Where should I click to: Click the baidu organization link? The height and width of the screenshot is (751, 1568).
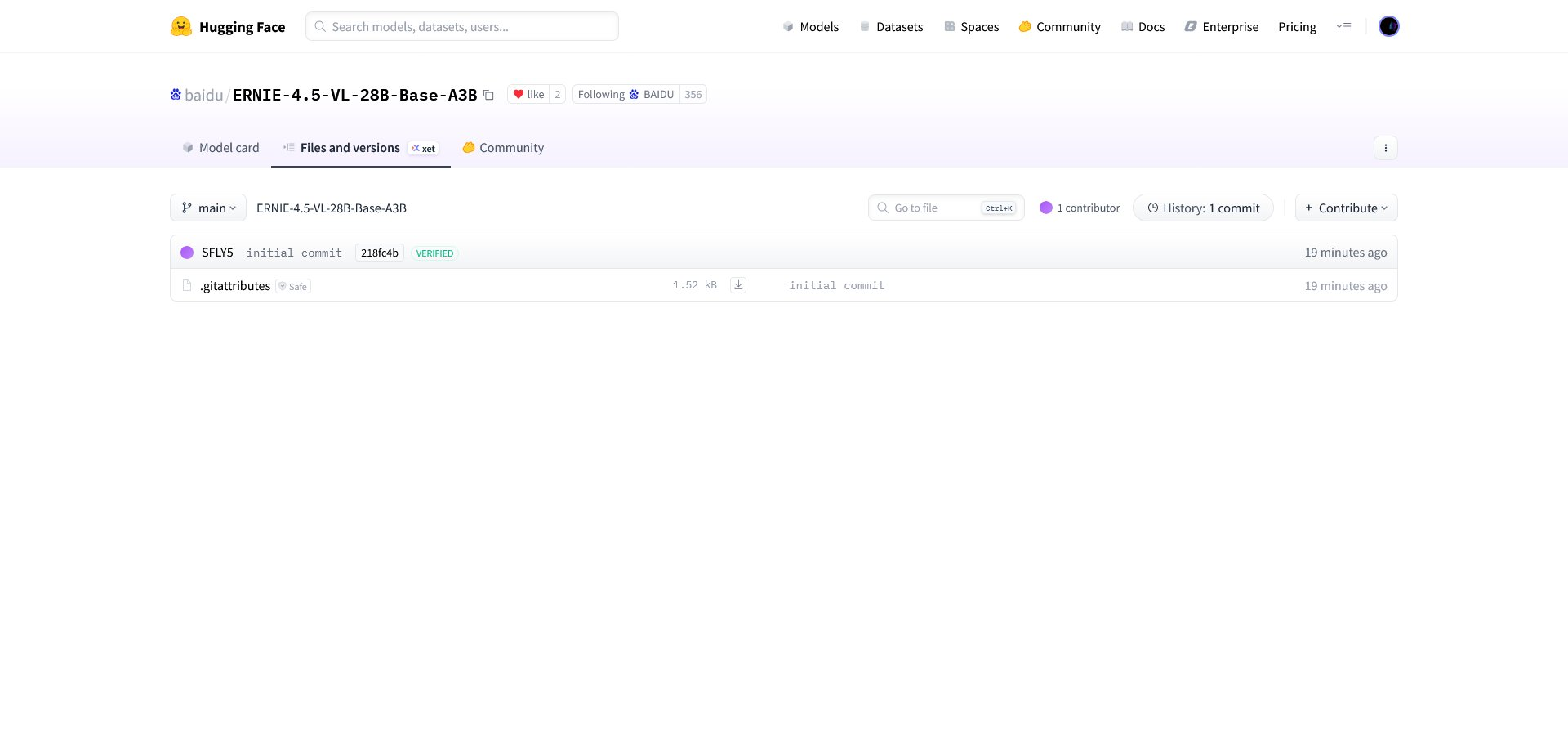(x=203, y=95)
